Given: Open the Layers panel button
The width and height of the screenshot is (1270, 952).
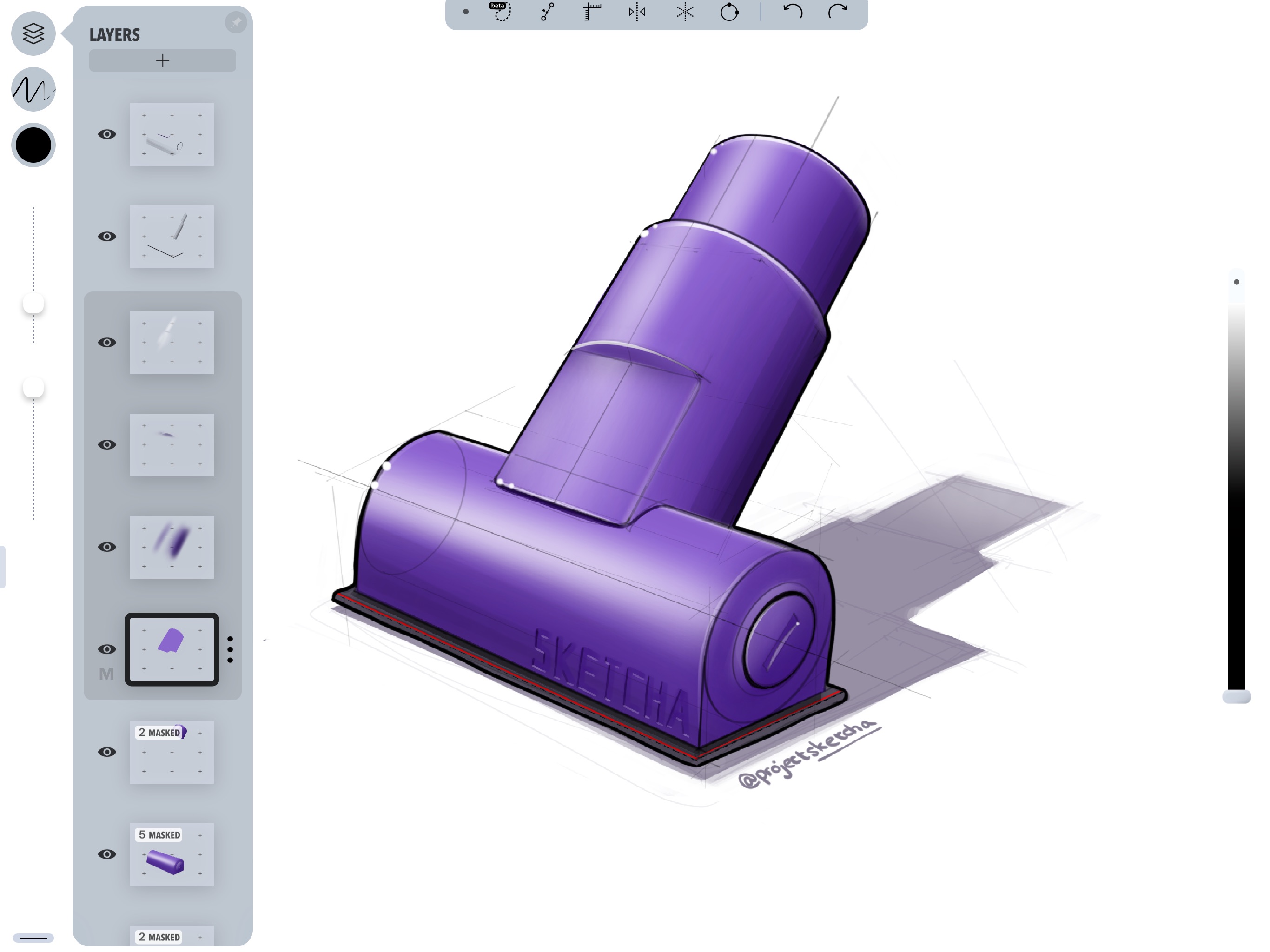Looking at the screenshot, I should click(x=33, y=33).
